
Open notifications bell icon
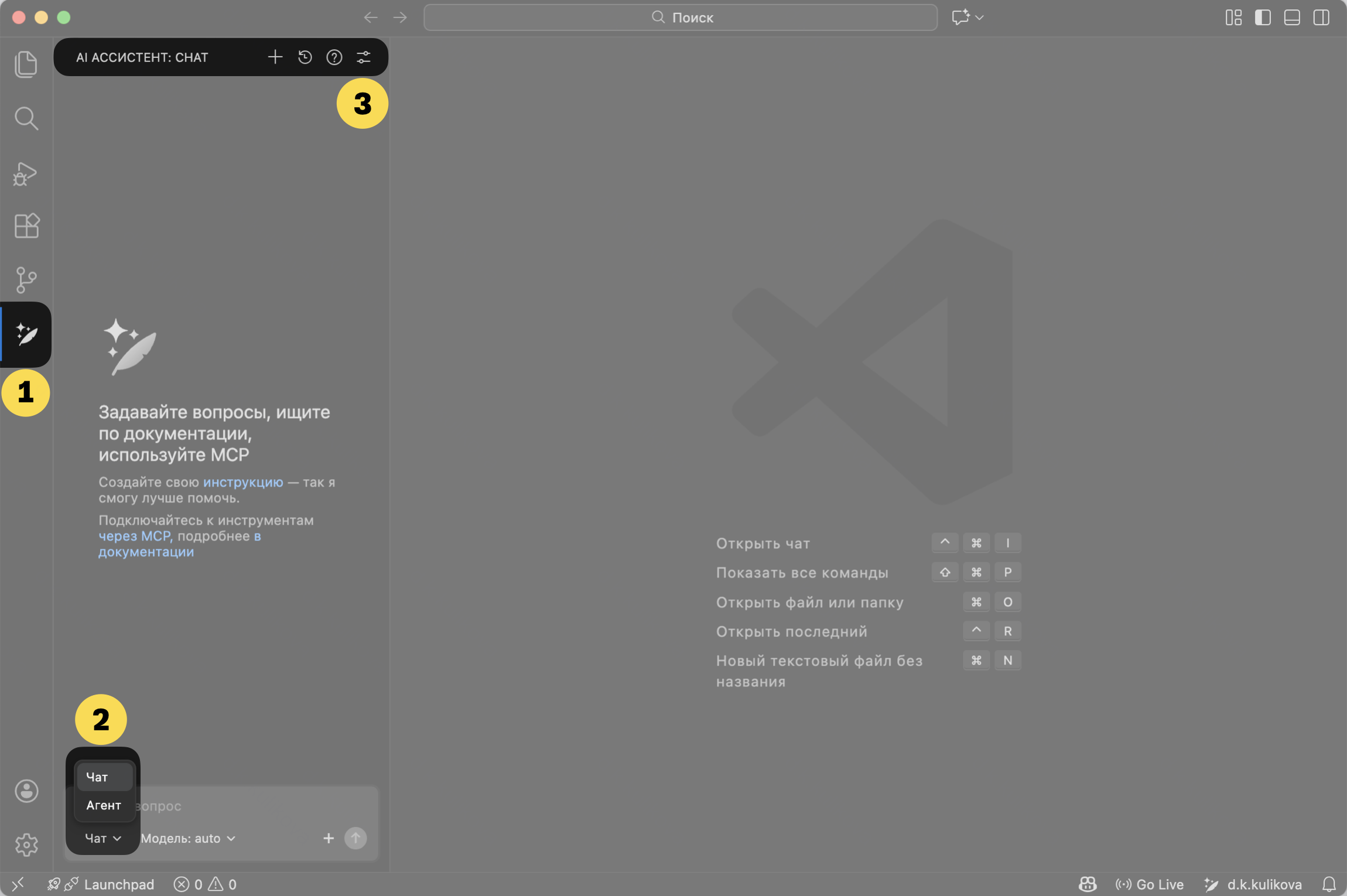(x=1329, y=884)
